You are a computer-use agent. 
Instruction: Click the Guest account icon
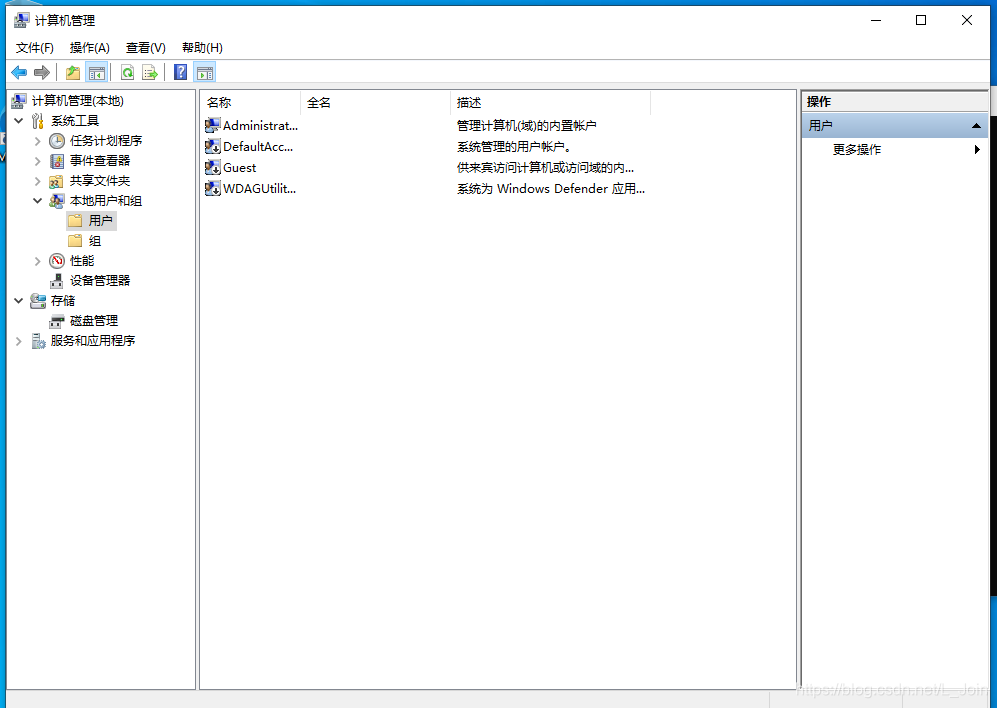pos(212,167)
